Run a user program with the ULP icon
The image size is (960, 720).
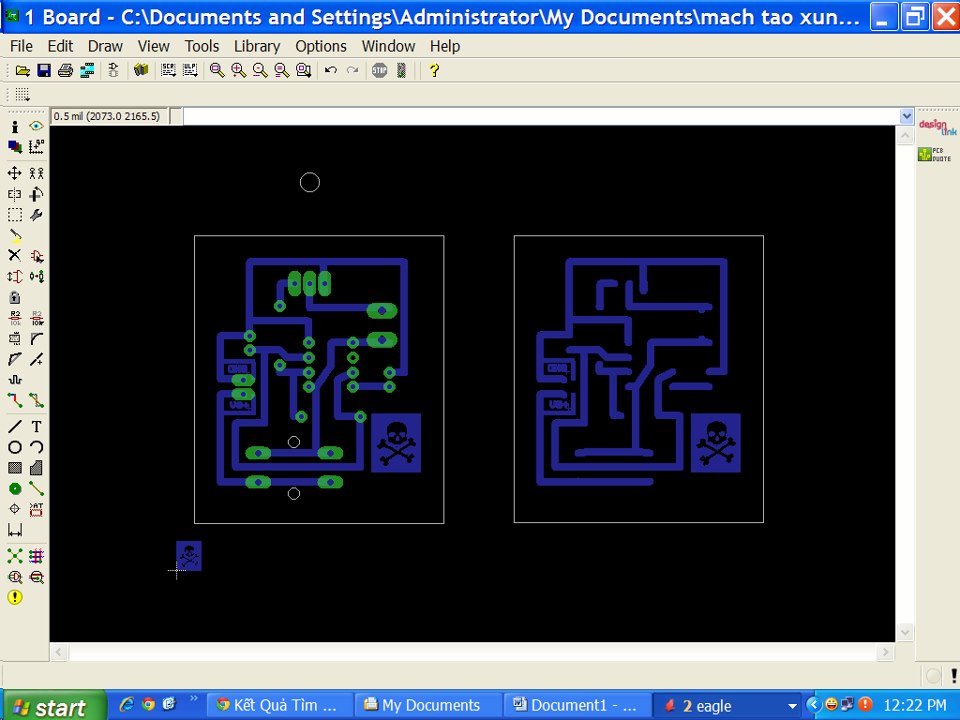point(190,70)
